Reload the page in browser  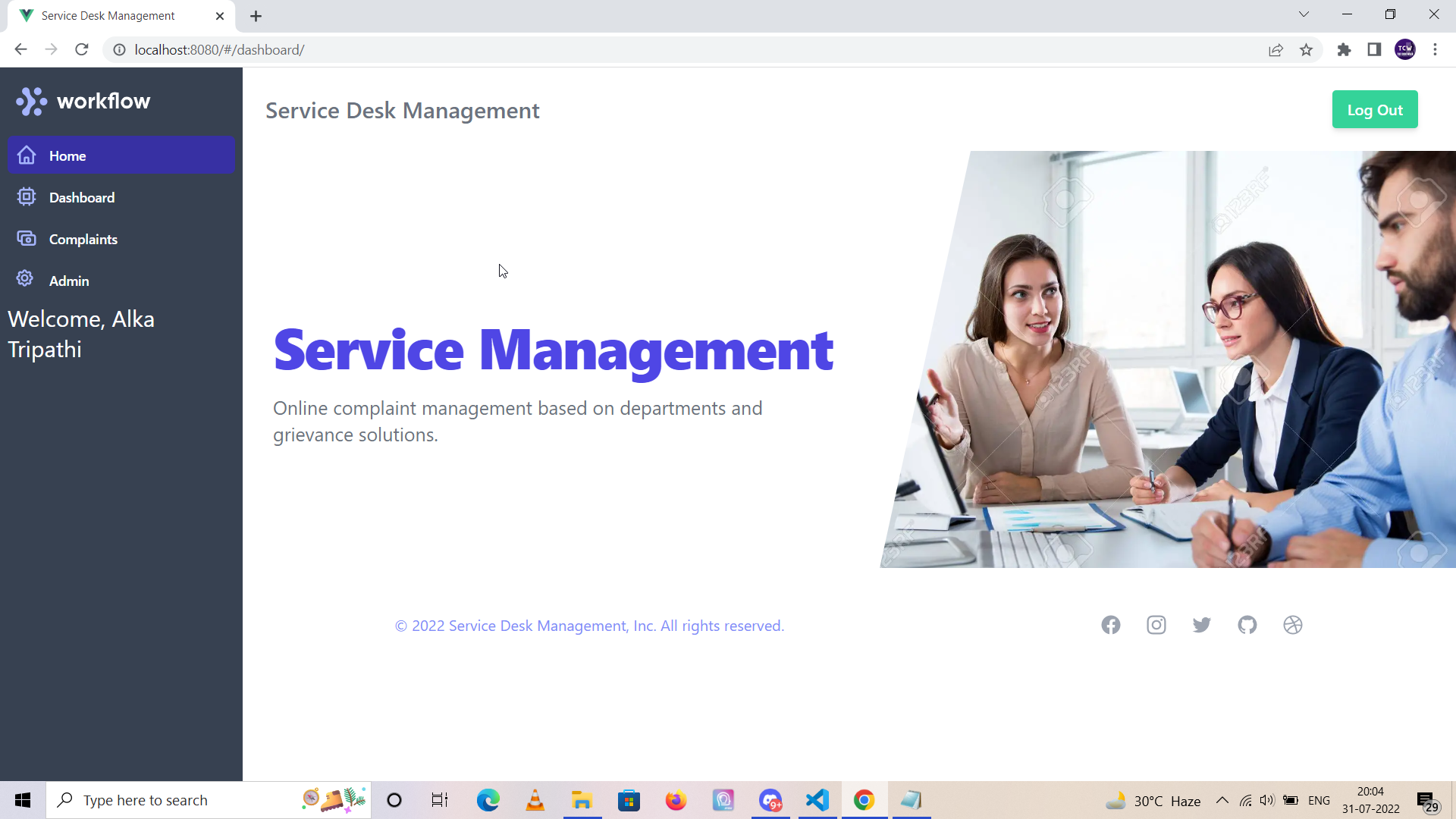pyautogui.click(x=82, y=50)
